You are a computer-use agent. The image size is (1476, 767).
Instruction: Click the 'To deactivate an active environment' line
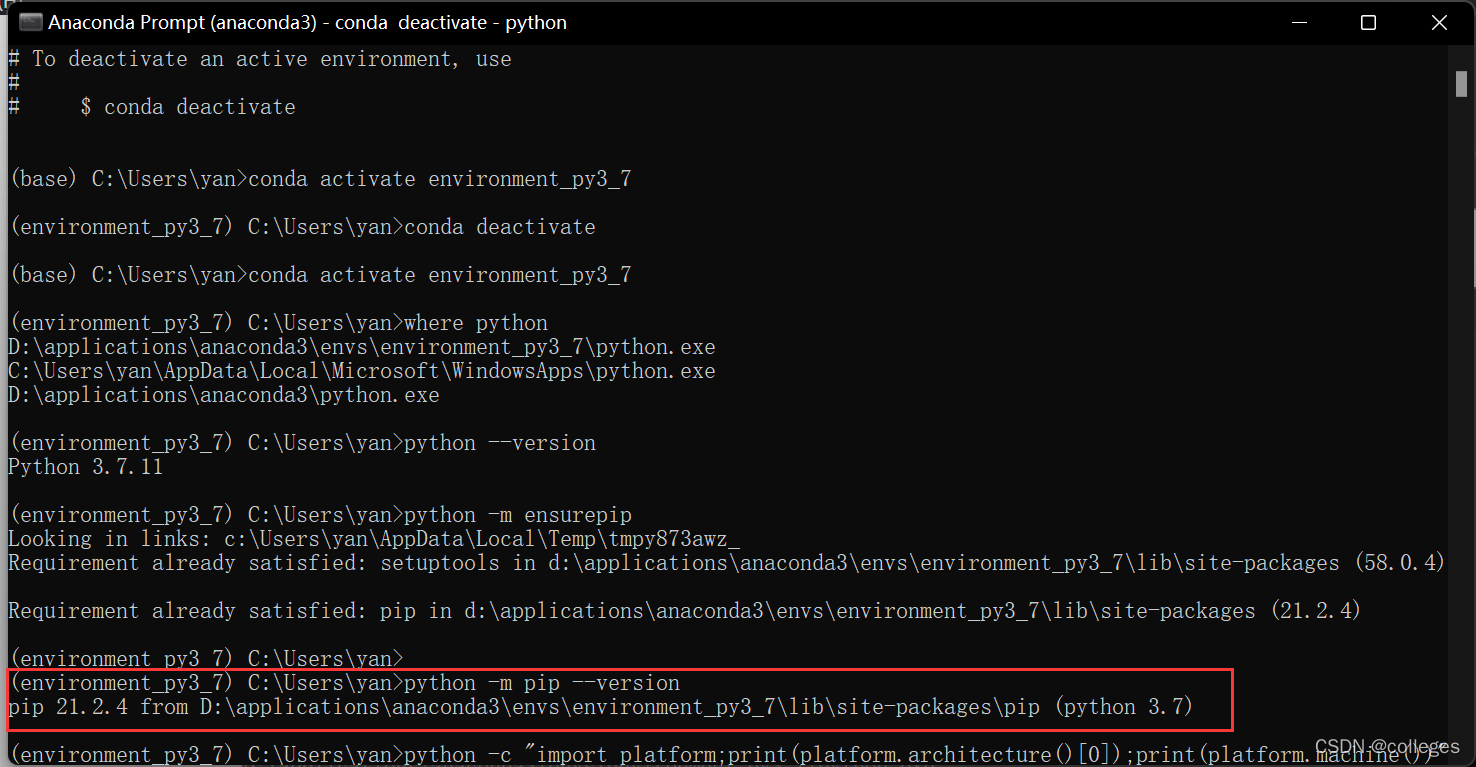pos(260,59)
